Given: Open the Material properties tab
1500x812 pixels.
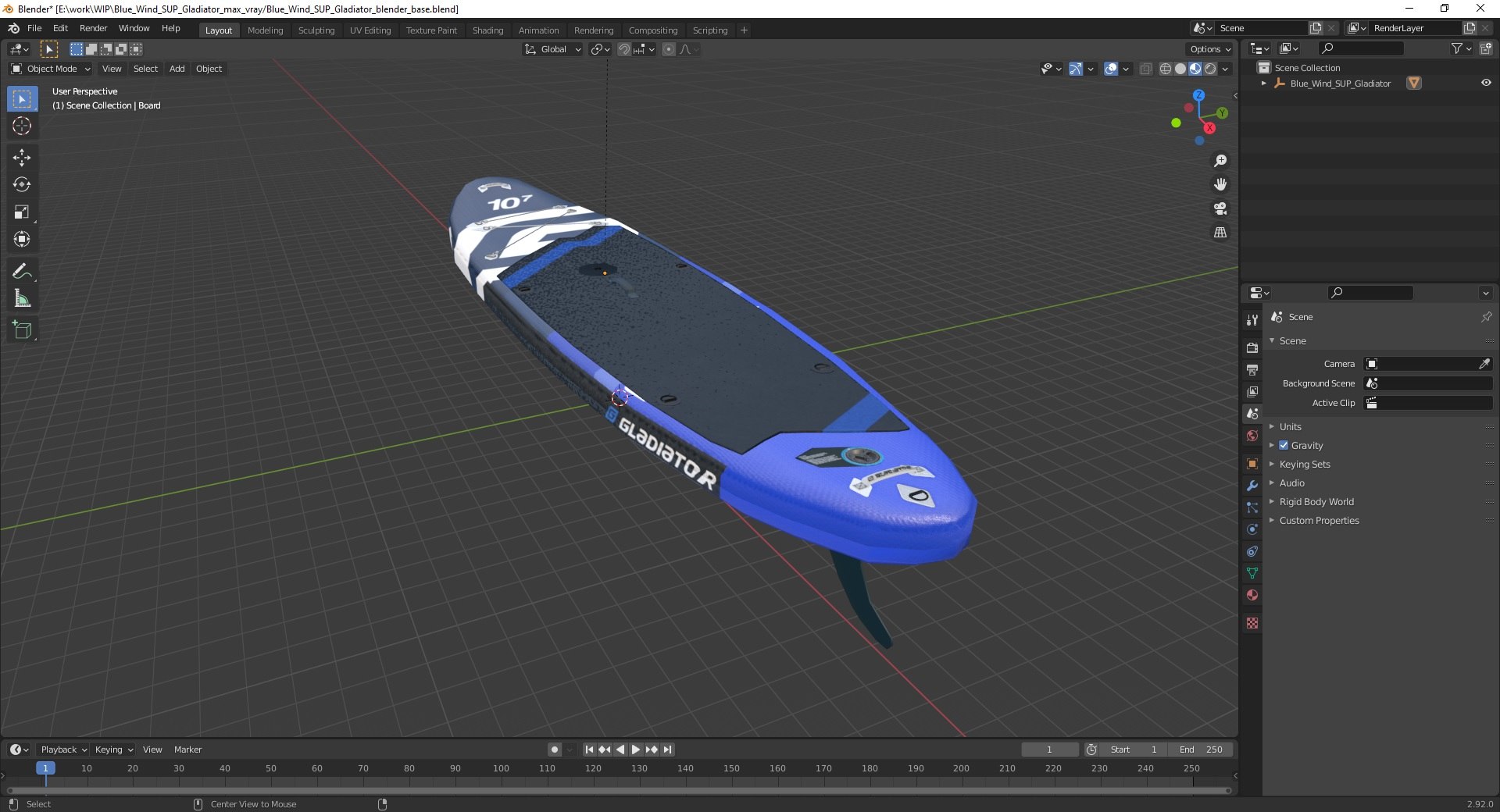Looking at the screenshot, I should [x=1252, y=595].
